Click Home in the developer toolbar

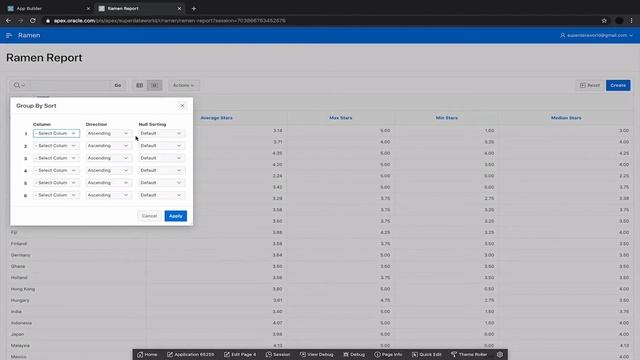point(147,354)
